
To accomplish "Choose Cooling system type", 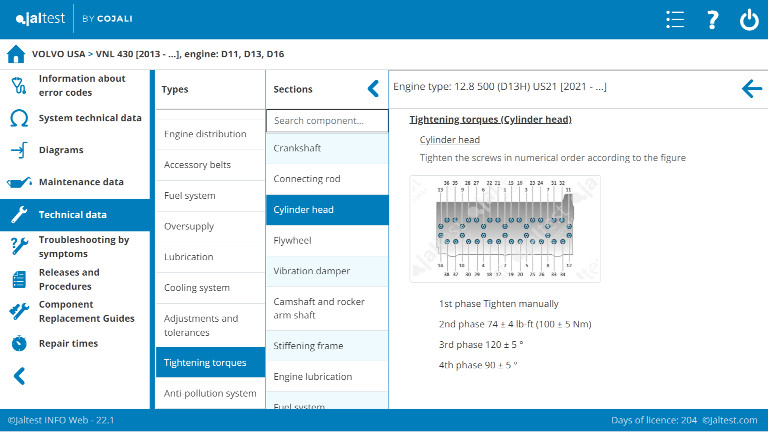I will (210, 288).
